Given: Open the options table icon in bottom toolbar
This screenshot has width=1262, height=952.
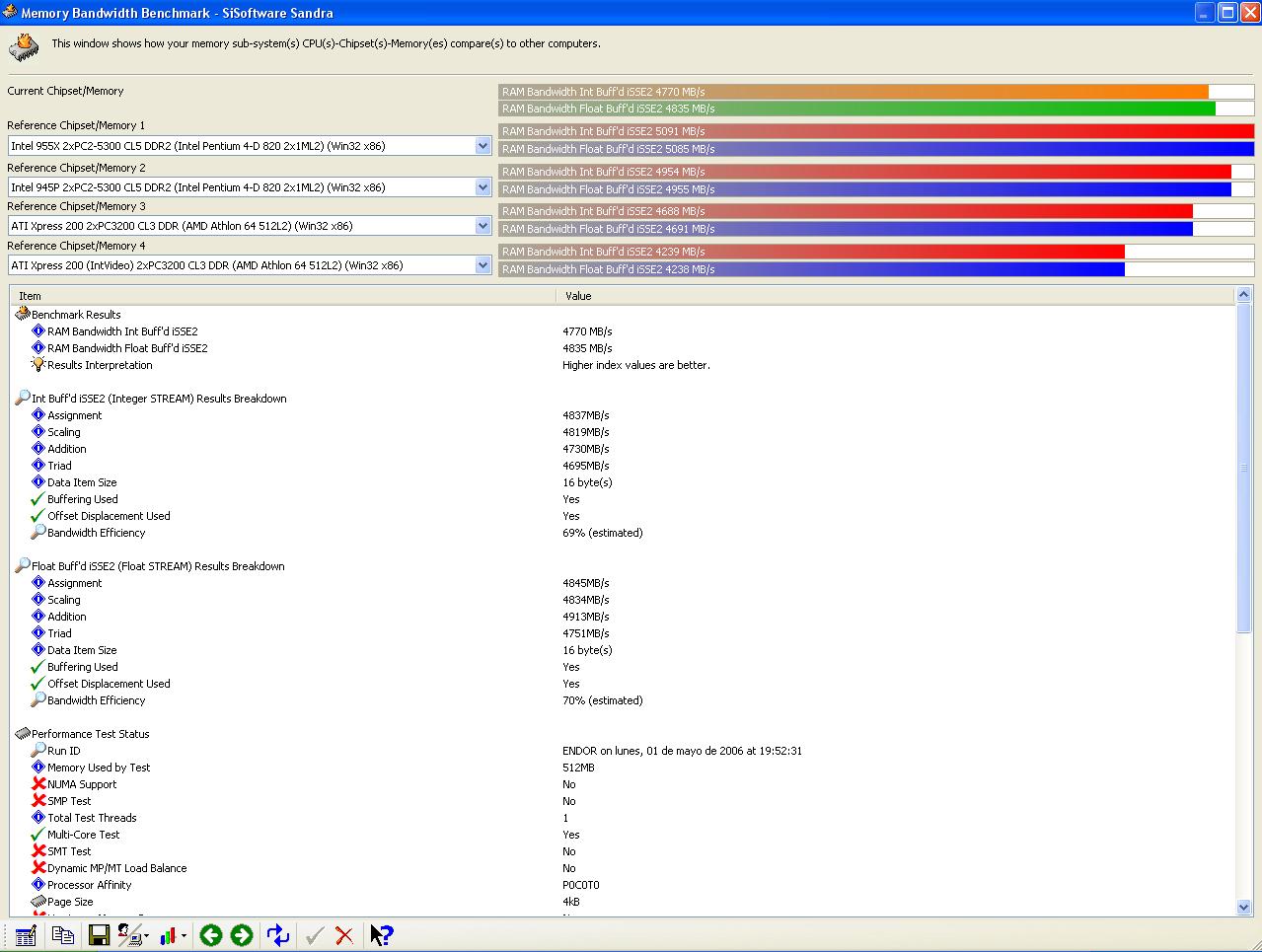Looking at the screenshot, I should (27, 935).
